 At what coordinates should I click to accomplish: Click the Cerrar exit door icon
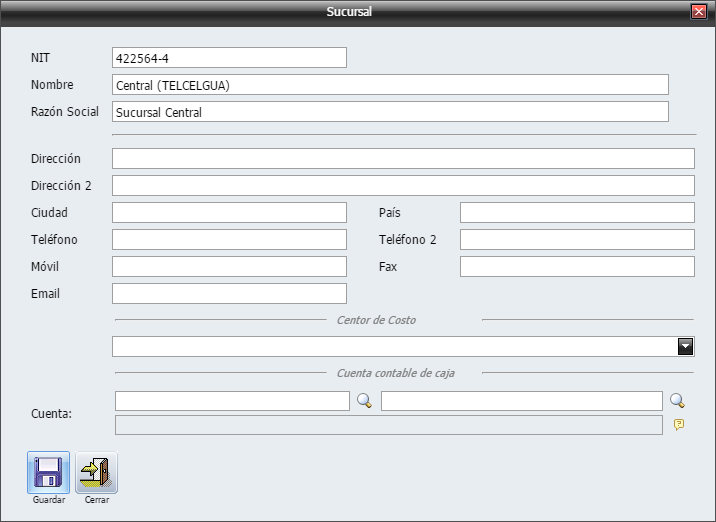pyautogui.click(x=97, y=472)
